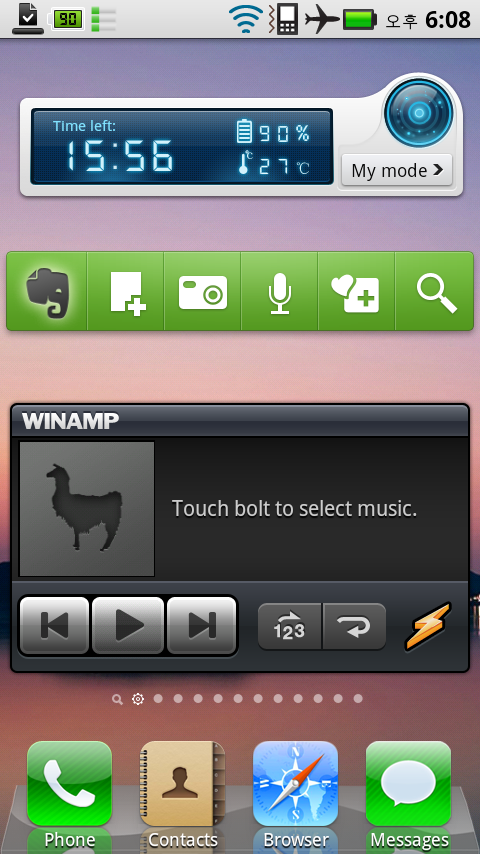Skip to previous track in Winamp
The height and width of the screenshot is (854, 480).
pyautogui.click(x=54, y=625)
